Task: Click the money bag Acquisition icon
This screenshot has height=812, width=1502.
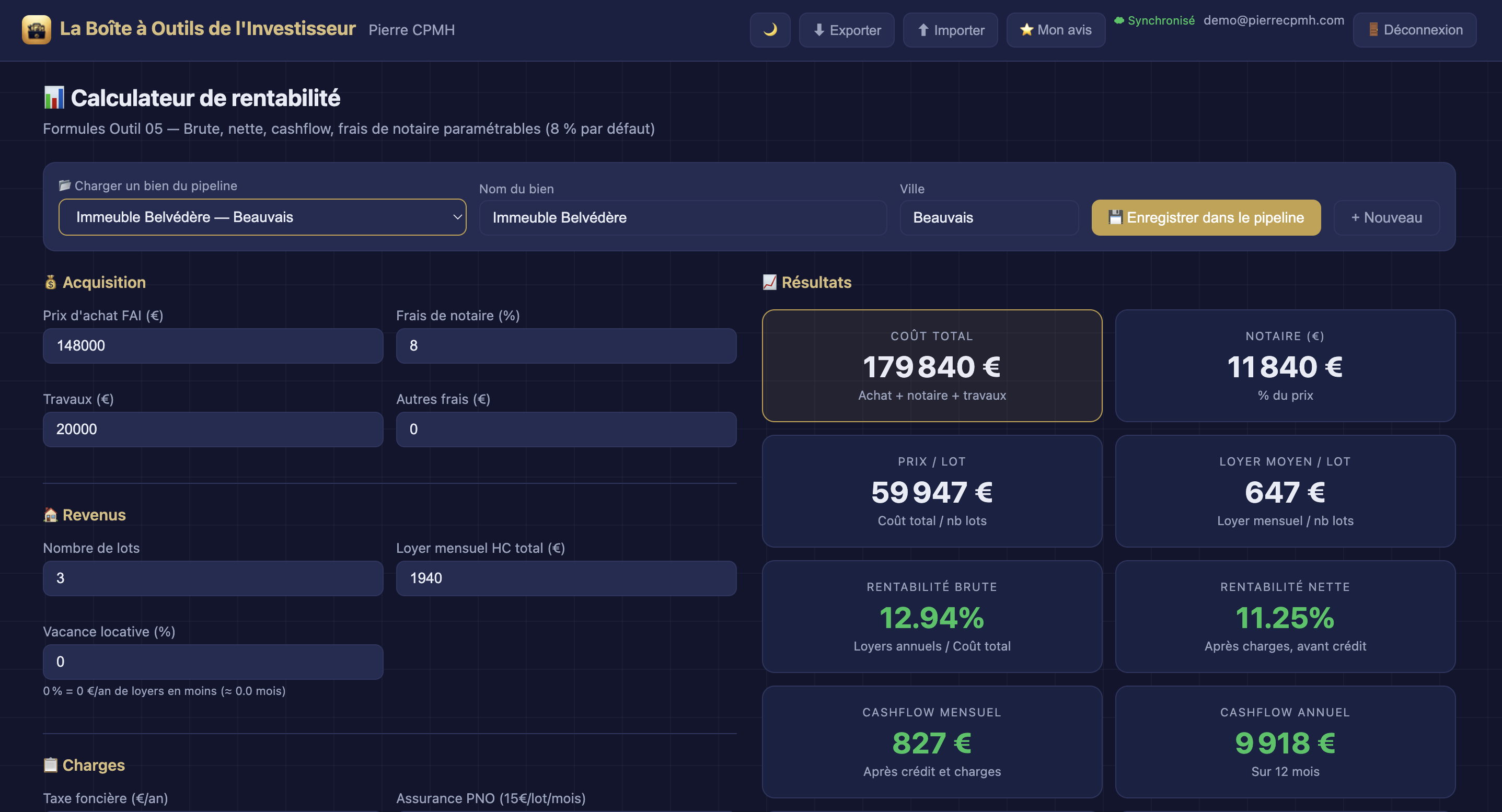Action: click(51, 282)
